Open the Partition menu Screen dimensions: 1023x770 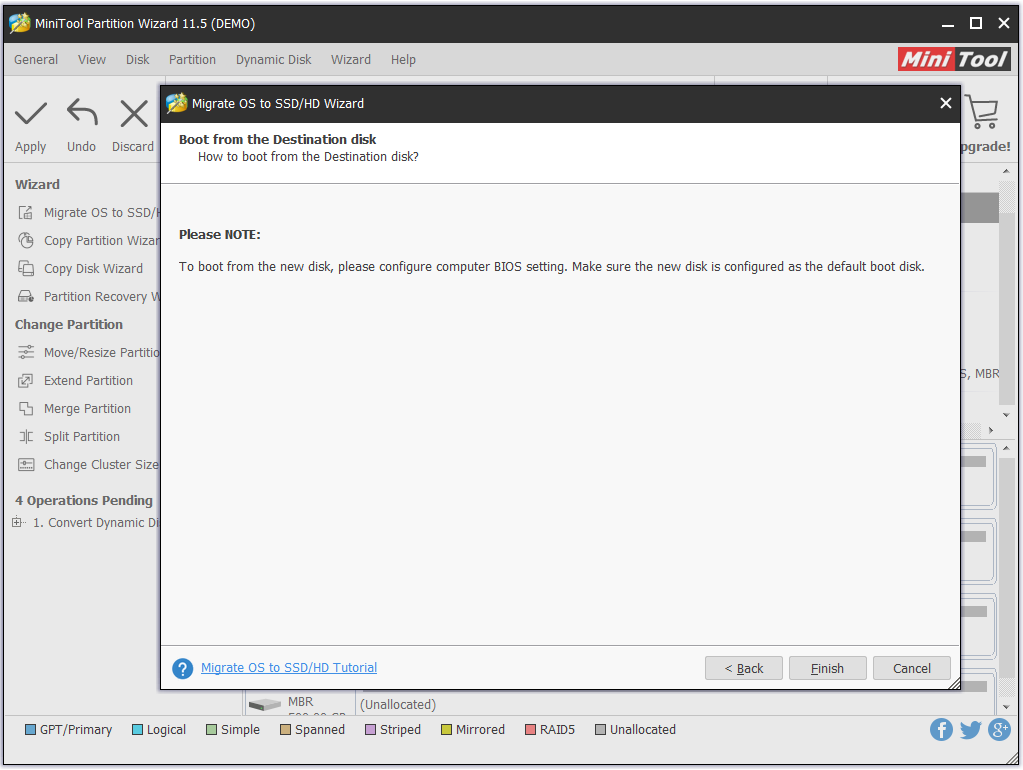pyautogui.click(x=192, y=60)
